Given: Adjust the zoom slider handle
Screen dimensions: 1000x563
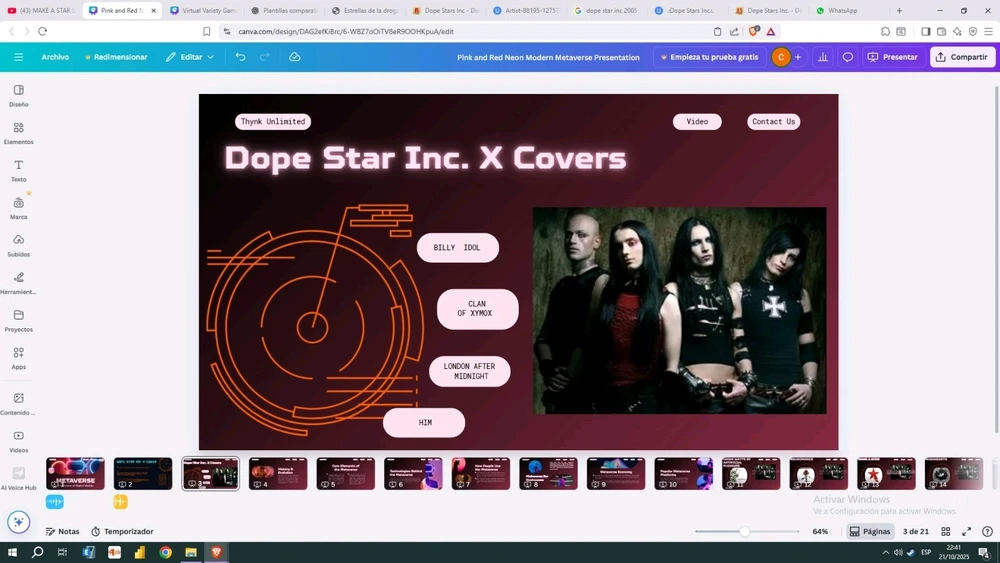Looking at the screenshot, I should click(744, 532).
